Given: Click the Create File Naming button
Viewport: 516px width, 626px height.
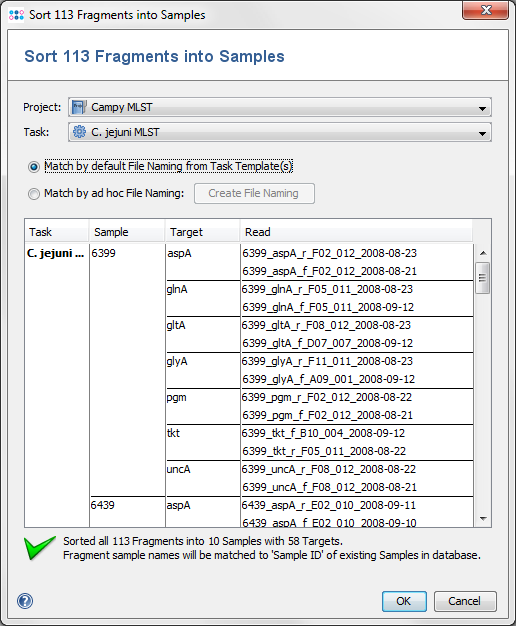Looking at the screenshot, I should [x=254, y=193].
